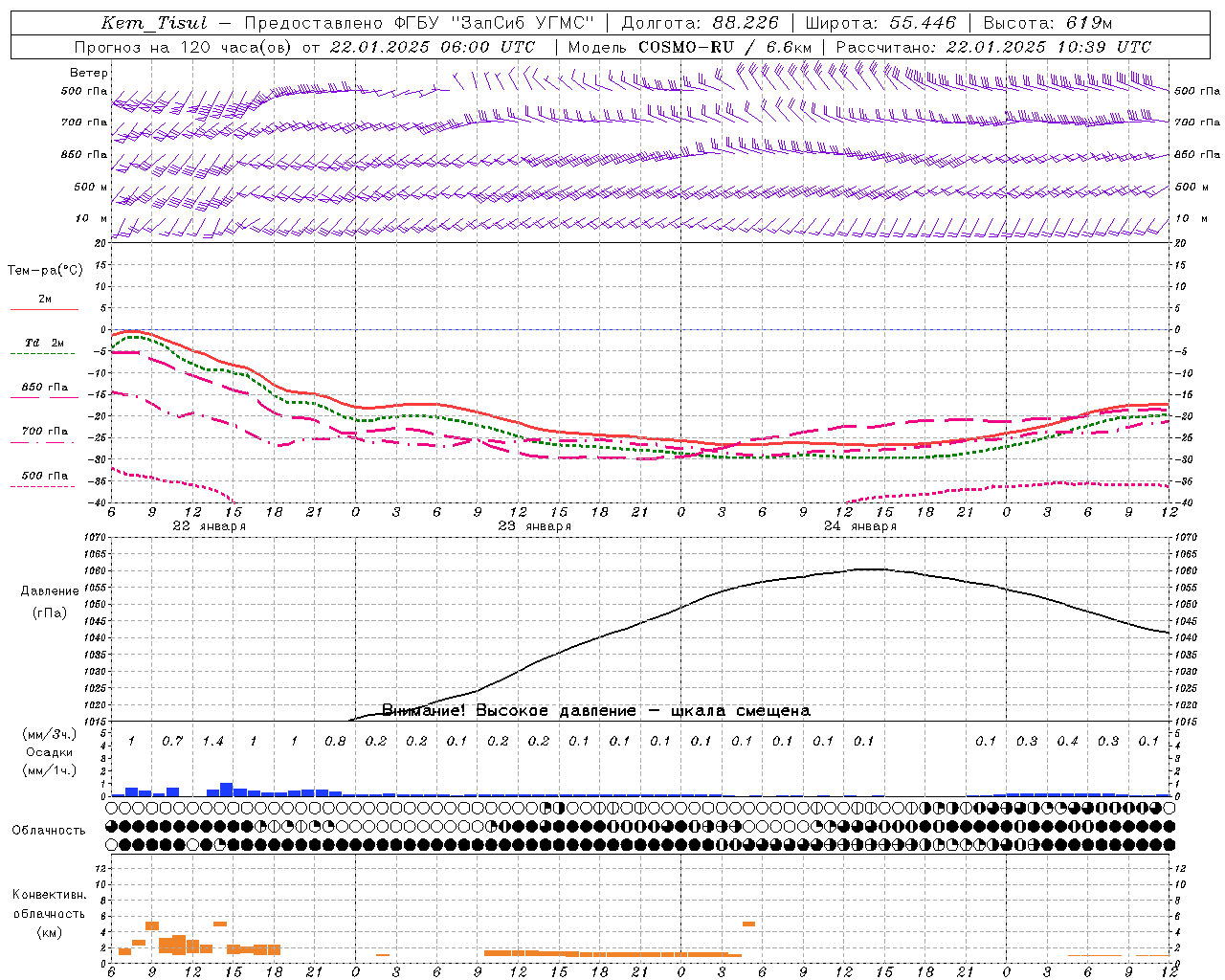
Task: Click the (мм/1ч.) precipitation unit label
Action: pos(49,770)
